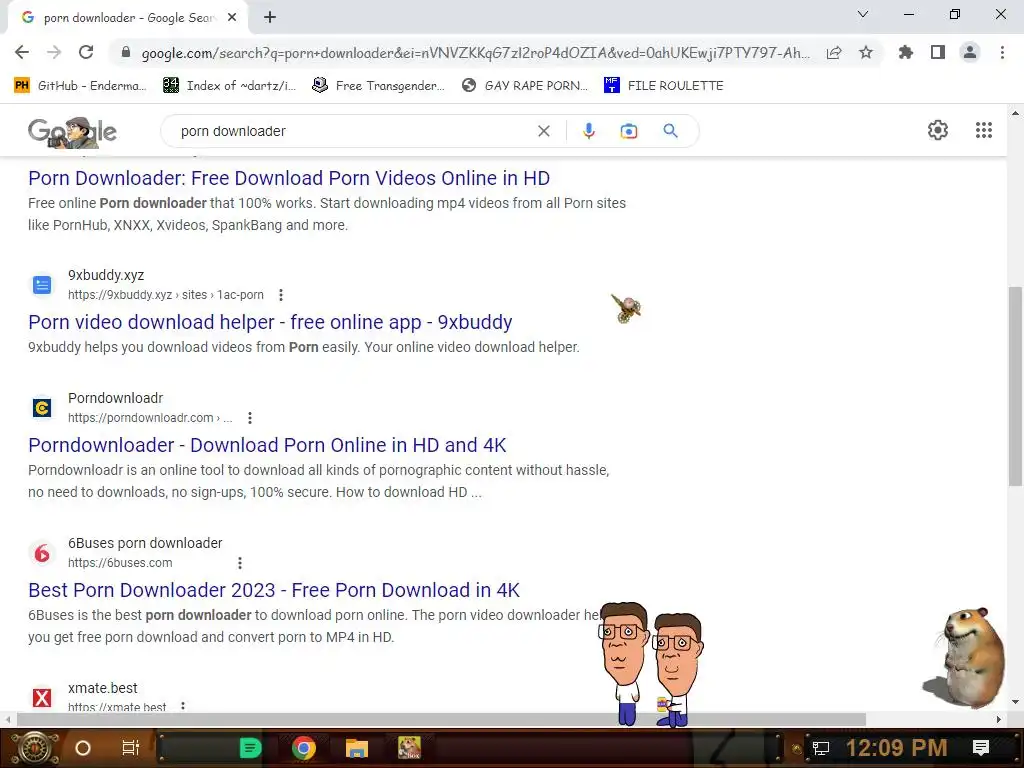Open the 'Free Download Porn Videos Online in HD' link
1024x768 pixels.
[x=289, y=178]
